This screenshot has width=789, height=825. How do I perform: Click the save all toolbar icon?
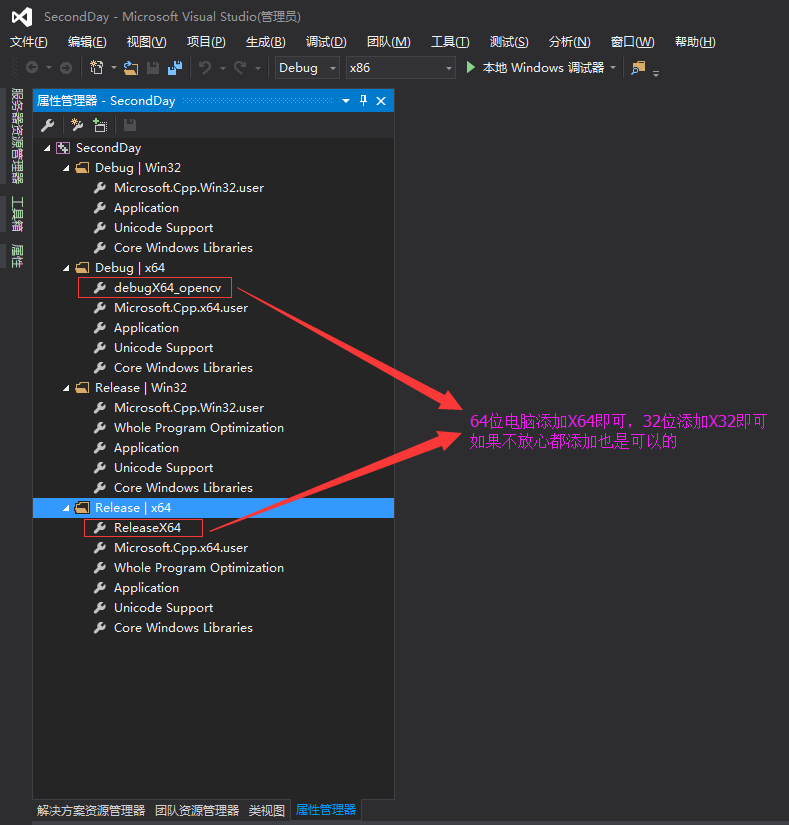point(175,68)
